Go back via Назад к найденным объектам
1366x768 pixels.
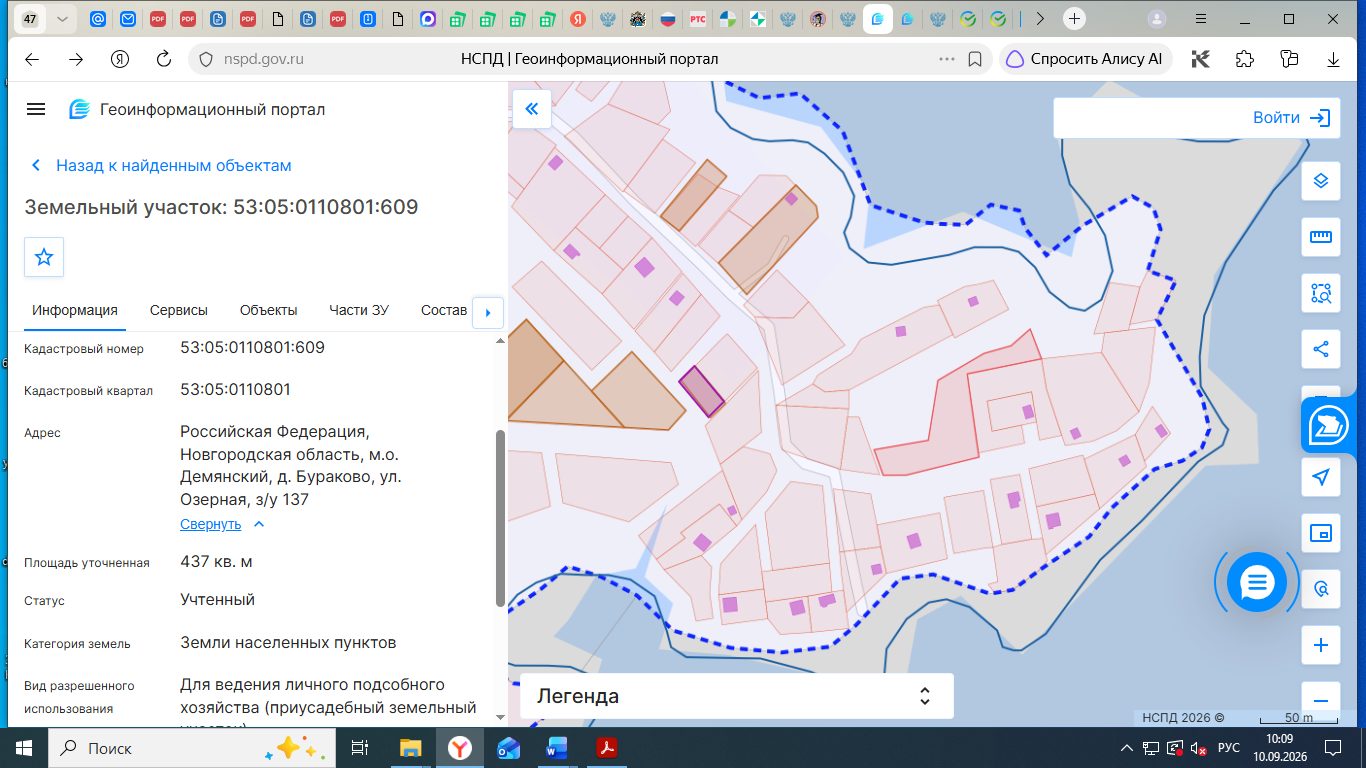pyautogui.click(x=161, y=165)
